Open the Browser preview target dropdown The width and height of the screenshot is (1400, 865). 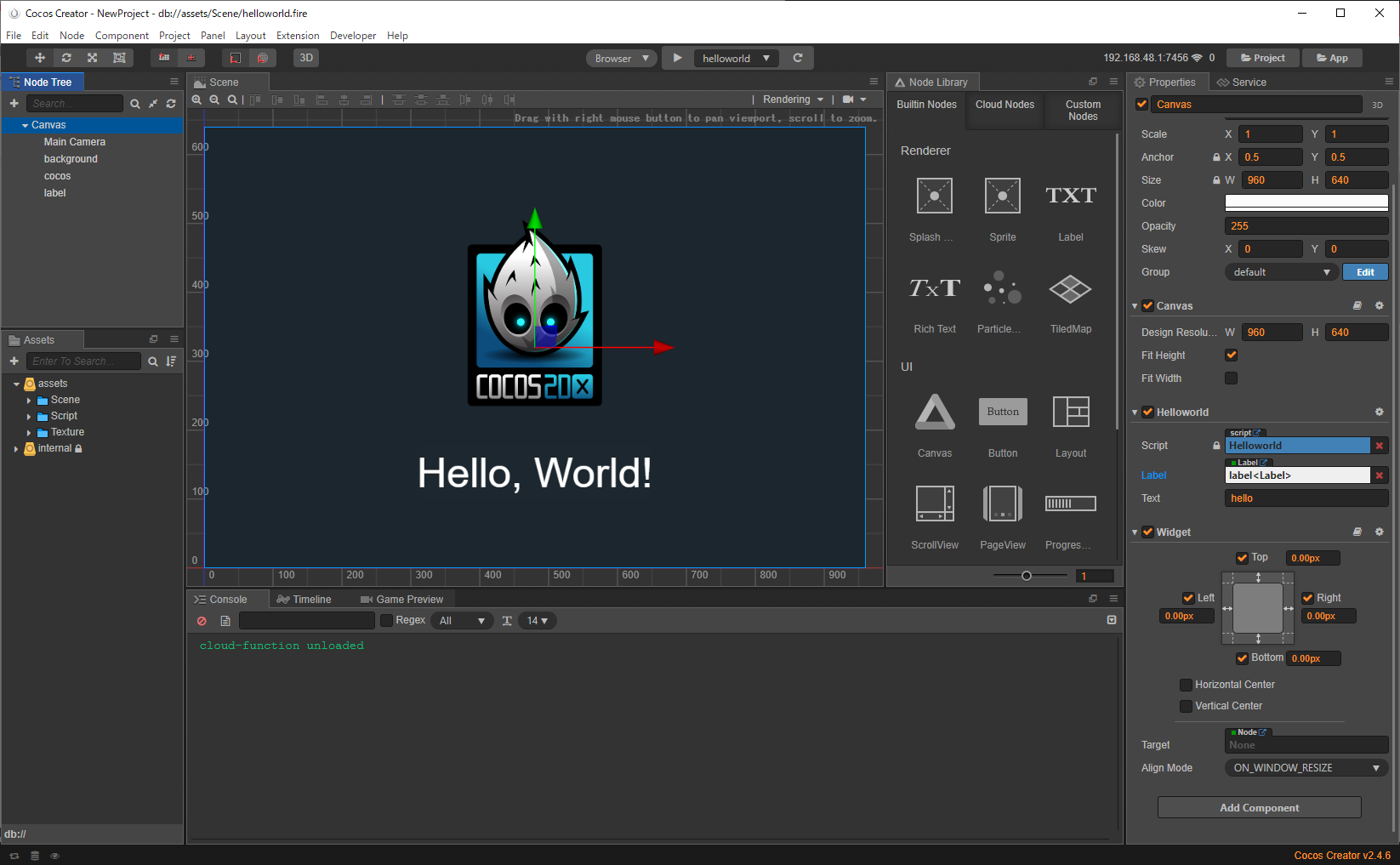[622, 58]
